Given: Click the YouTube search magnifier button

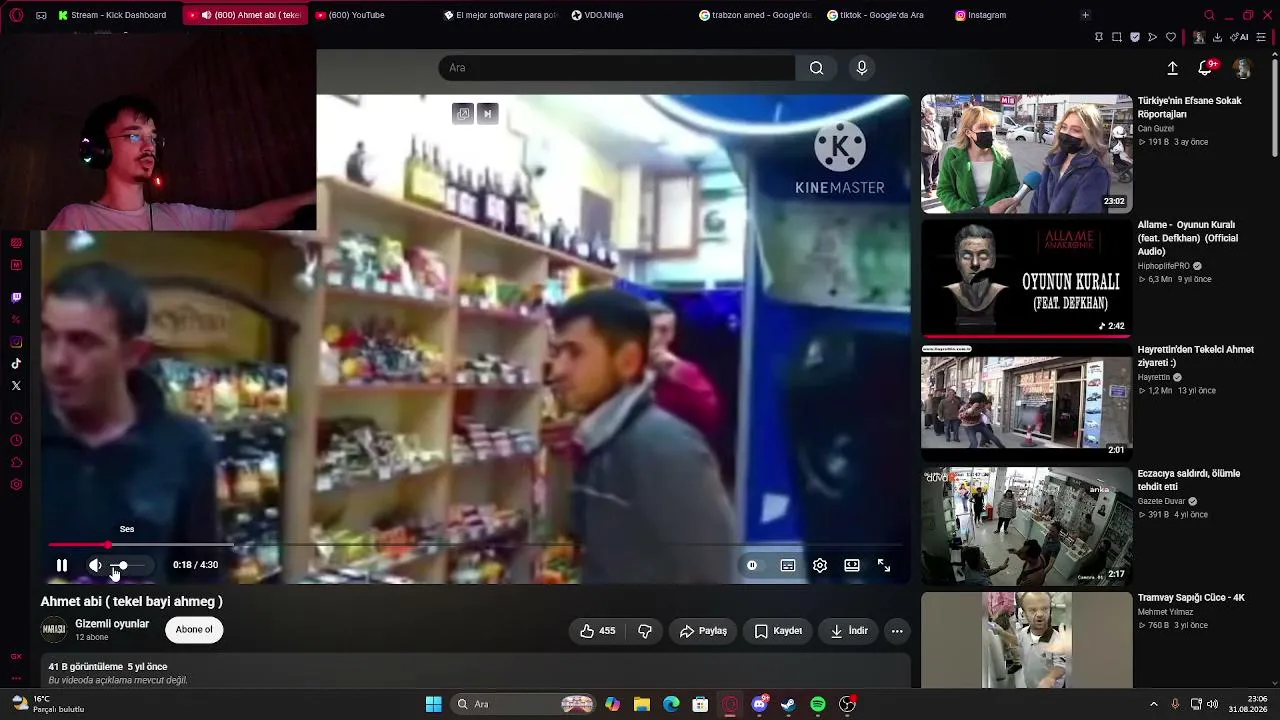Looking at the screenshot, I should pyautogui.click(x=817, y=68).
